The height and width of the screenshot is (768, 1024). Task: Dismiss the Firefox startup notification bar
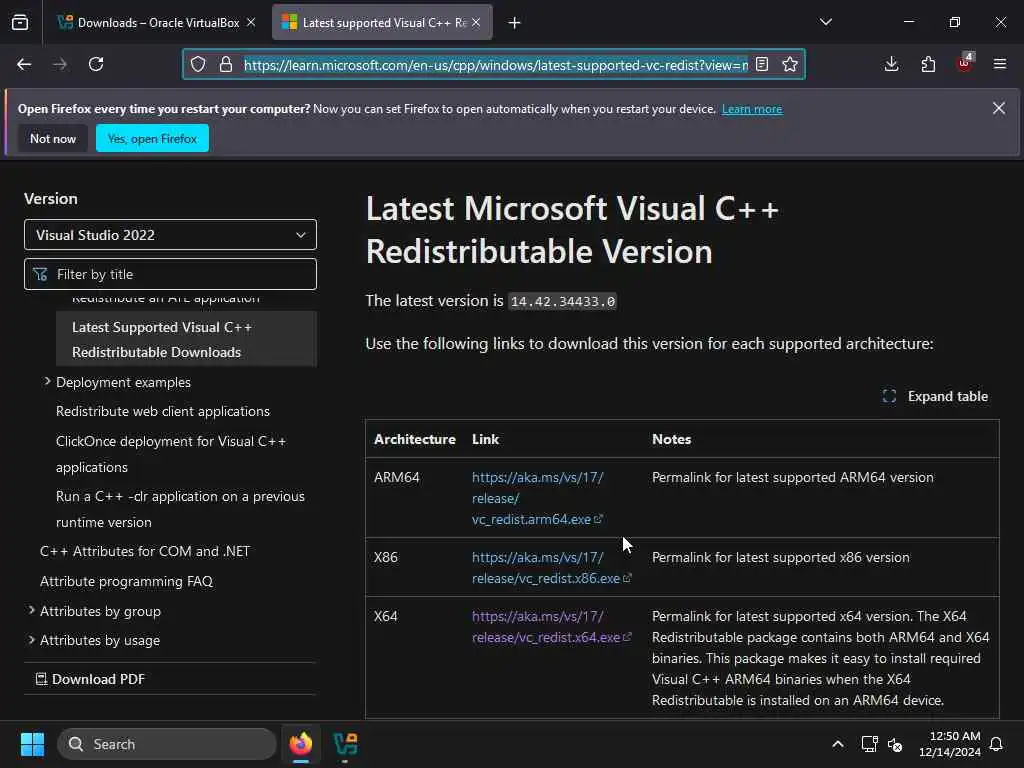999,108
